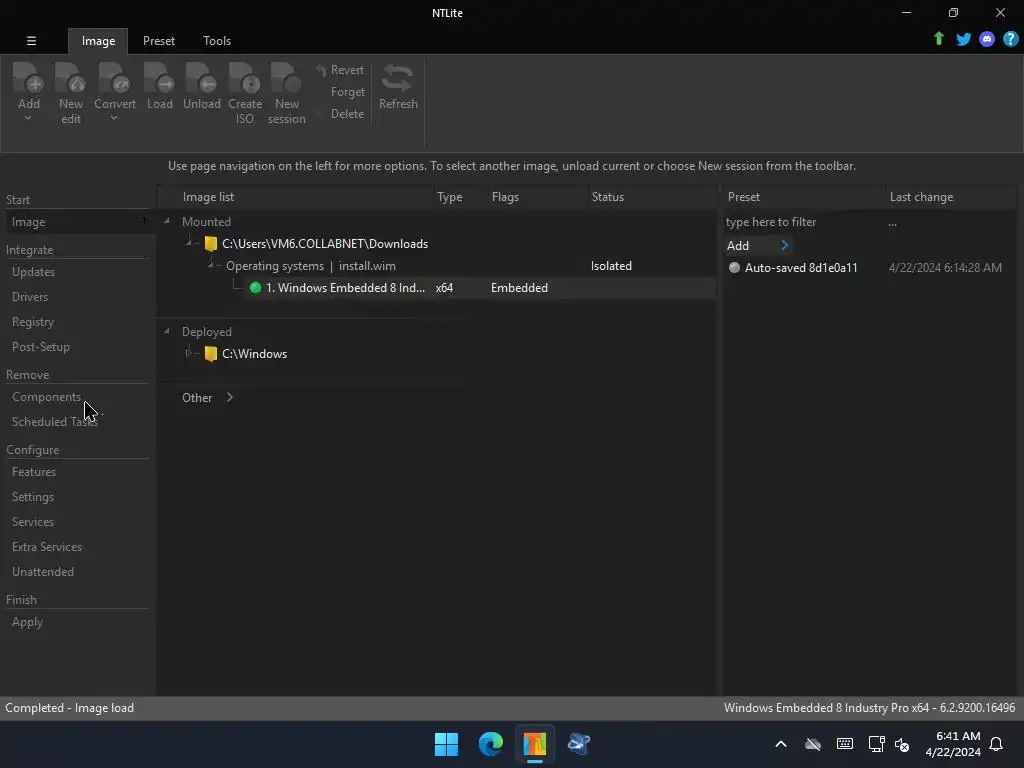1024x768 pixels.
Task: Click the muted volume tray icon
Action: coord(902,744)
